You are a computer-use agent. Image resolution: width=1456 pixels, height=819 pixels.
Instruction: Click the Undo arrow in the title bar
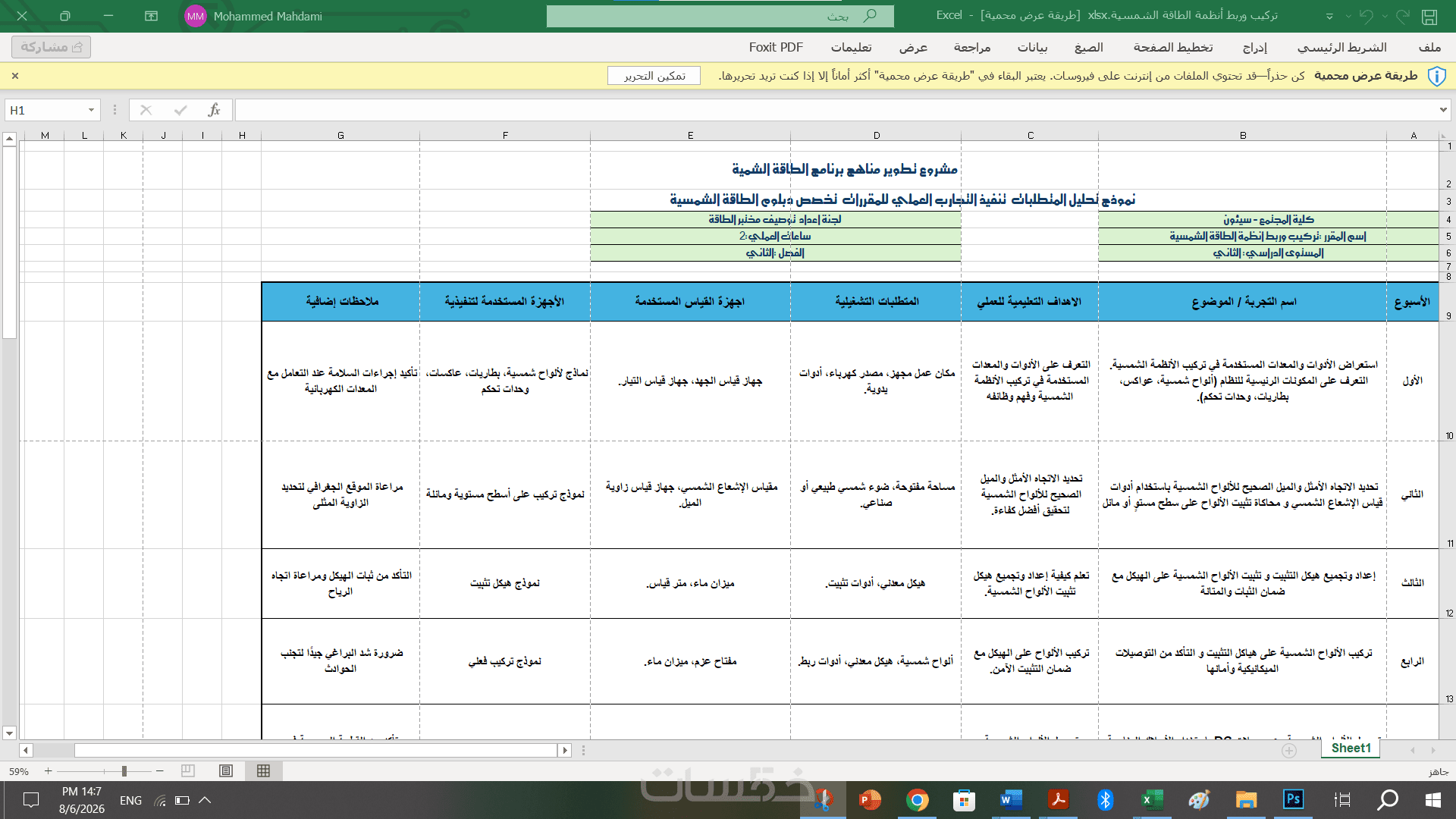tap(1367, 16)
